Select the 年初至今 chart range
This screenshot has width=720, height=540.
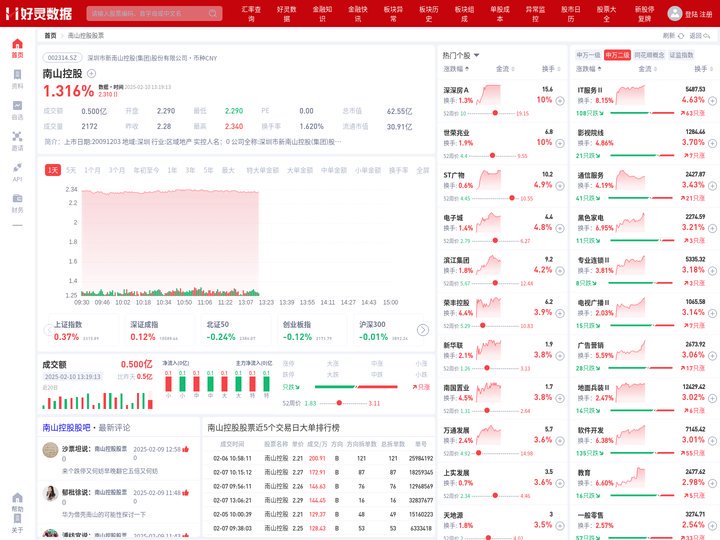pyautogui.click(x=146, y=170)
